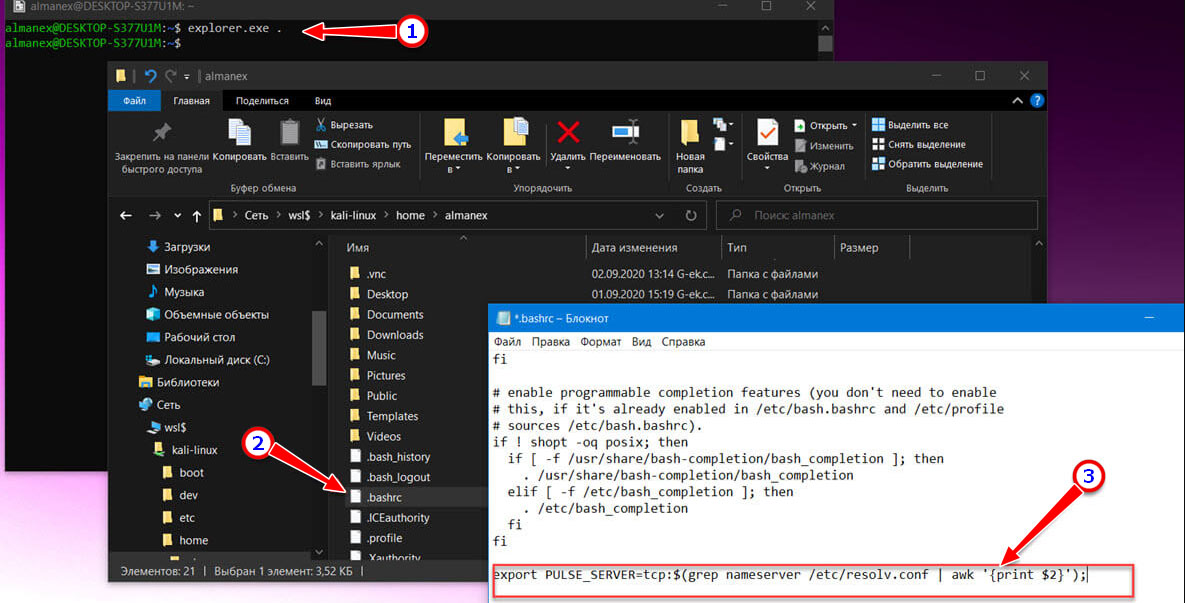Refresh the Explorer folder view
The width and height of the screenshot is (1185, 603).
tap(691, 215)
